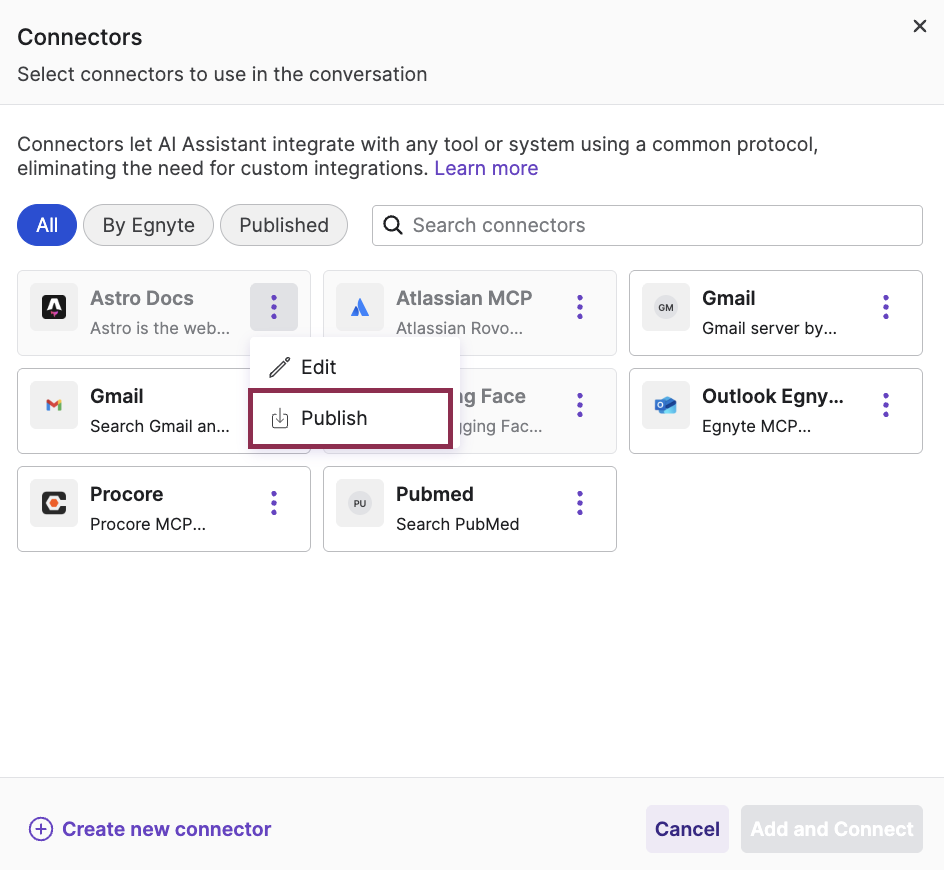Click the Pubmed PU icon

pos(359,503)
